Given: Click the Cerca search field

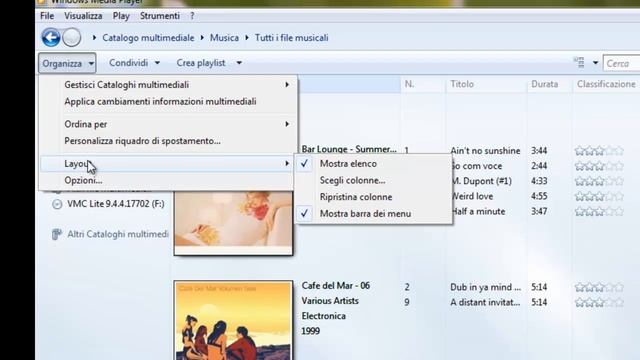Looking at the screenshot, I should tap(622, 63).
